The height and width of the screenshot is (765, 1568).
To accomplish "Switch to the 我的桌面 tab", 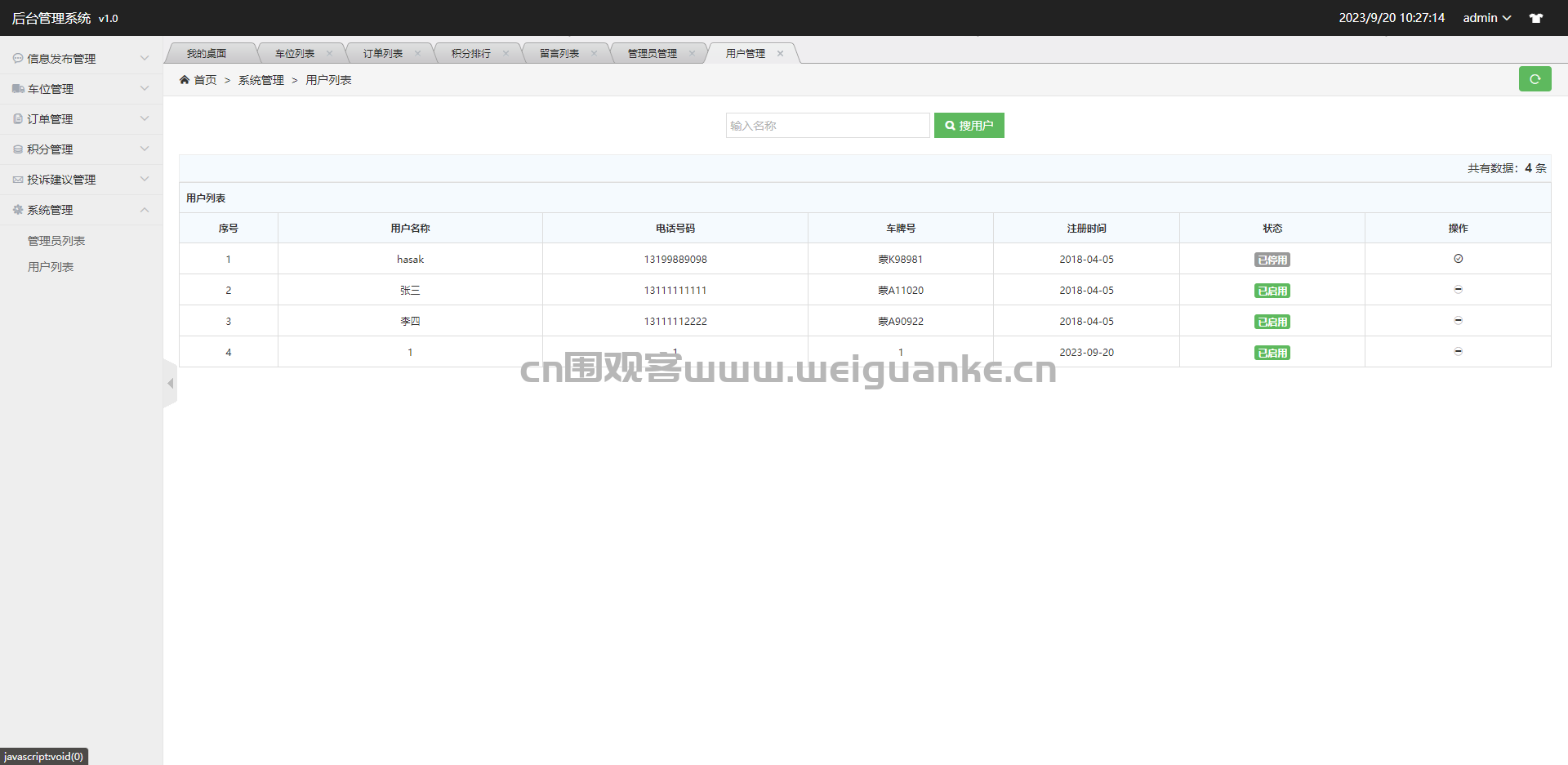I will click(x=207, y=53).
